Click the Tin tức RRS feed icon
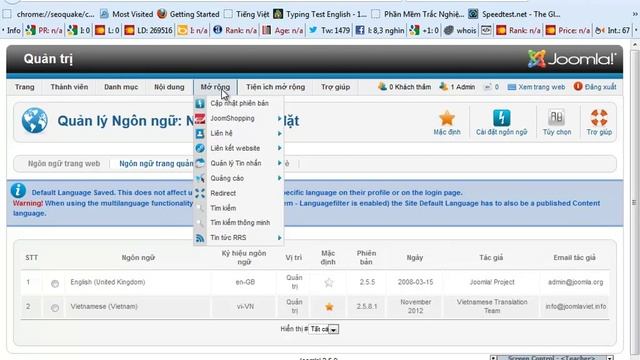 click(x=200, y=238)
